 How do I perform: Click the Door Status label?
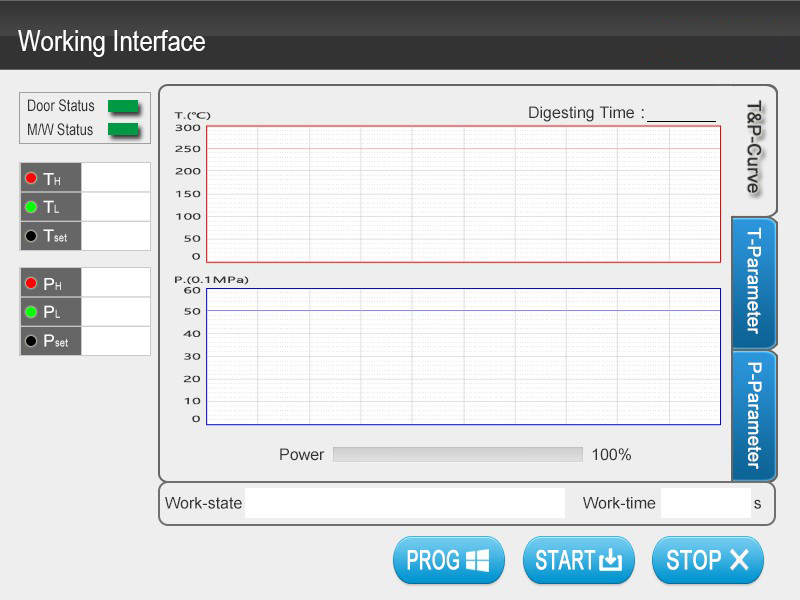[61, 106]
